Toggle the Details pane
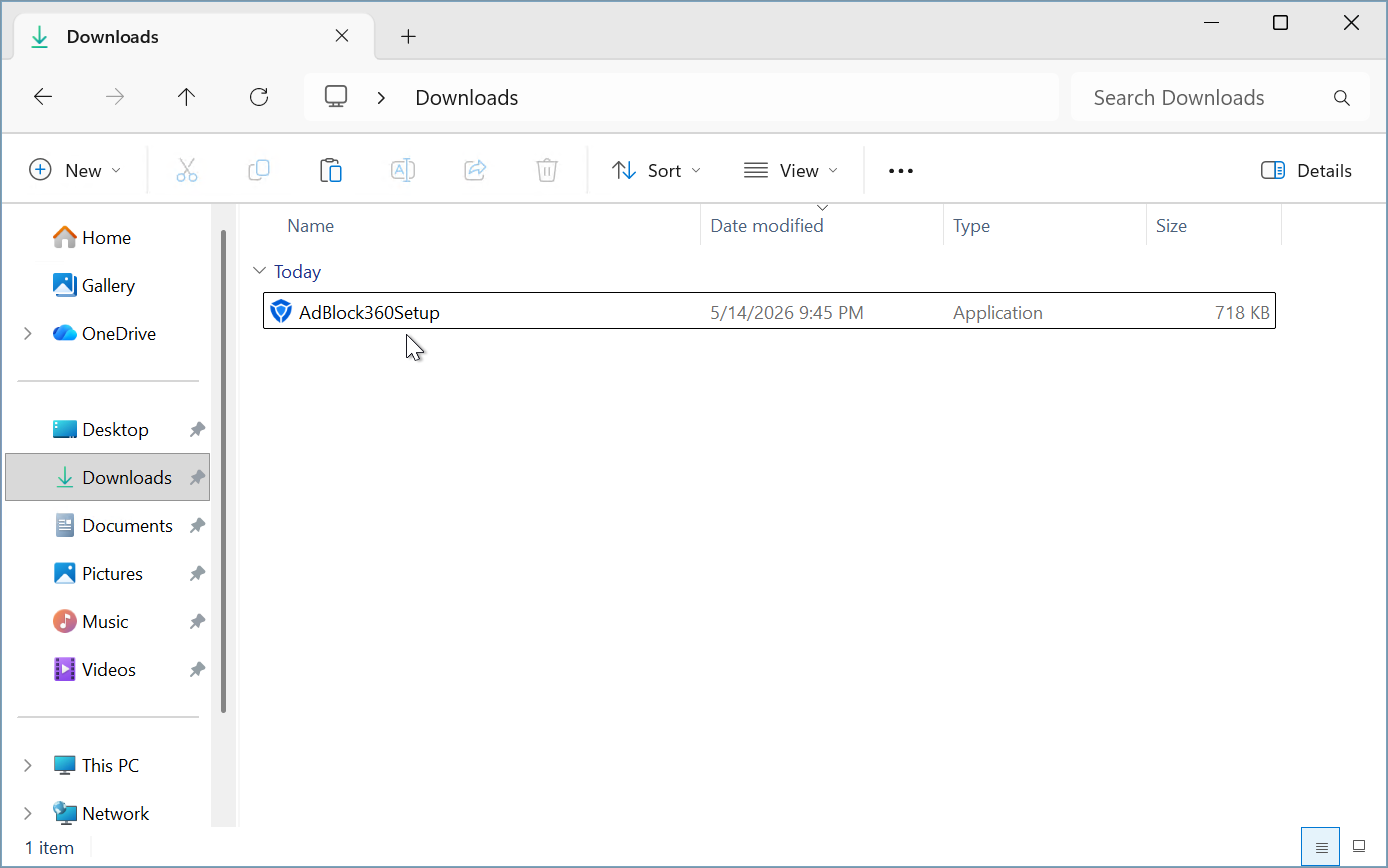The height and width of the screenshot is (868, 1388). 1306,171
